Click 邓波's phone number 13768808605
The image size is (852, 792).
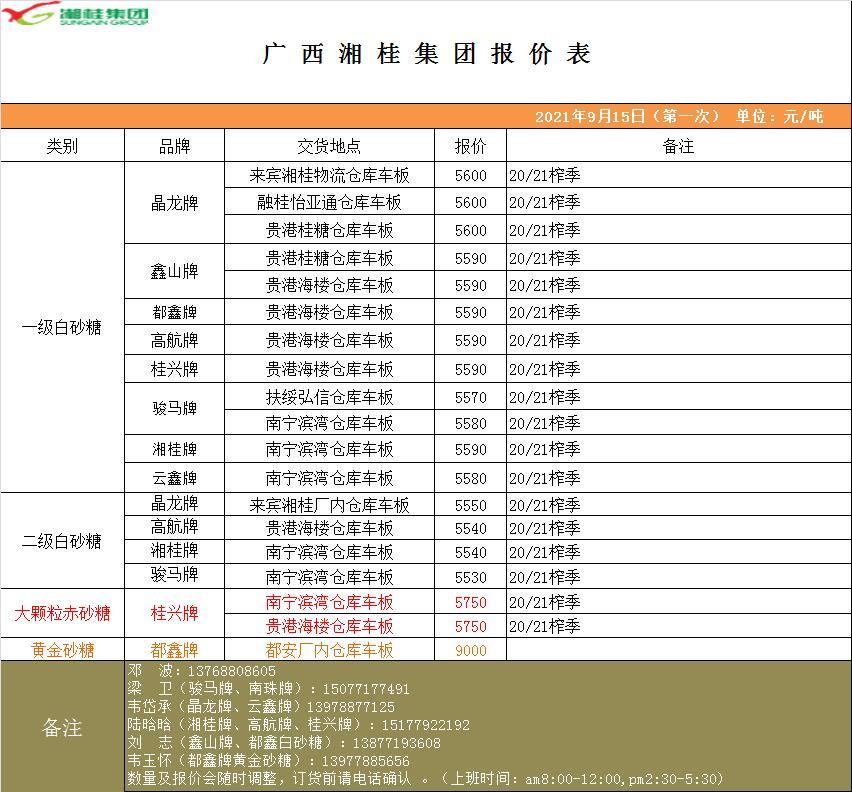click(230, 671)
